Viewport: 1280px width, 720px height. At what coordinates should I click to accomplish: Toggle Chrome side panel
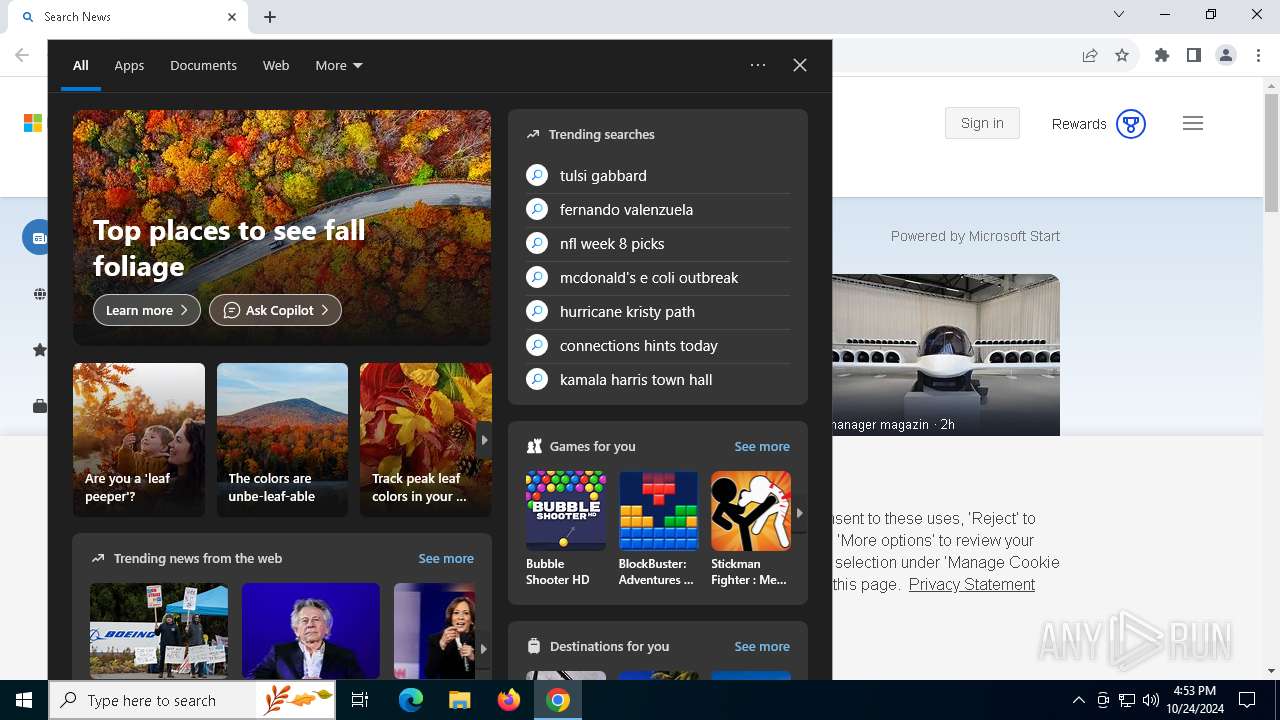[1194, 55]
